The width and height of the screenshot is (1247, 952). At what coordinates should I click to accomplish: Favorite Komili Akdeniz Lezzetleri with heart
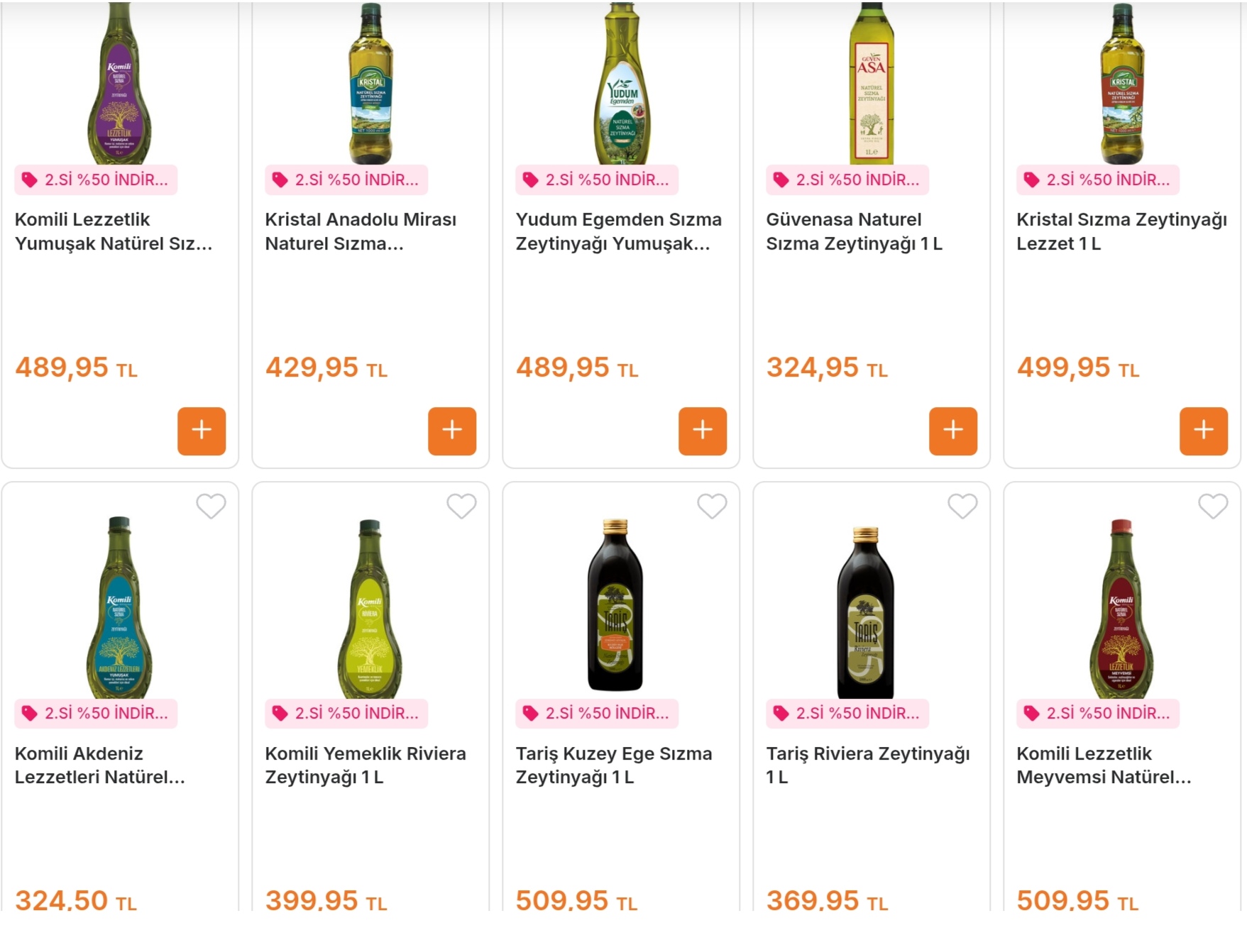[x=211, y=507]
